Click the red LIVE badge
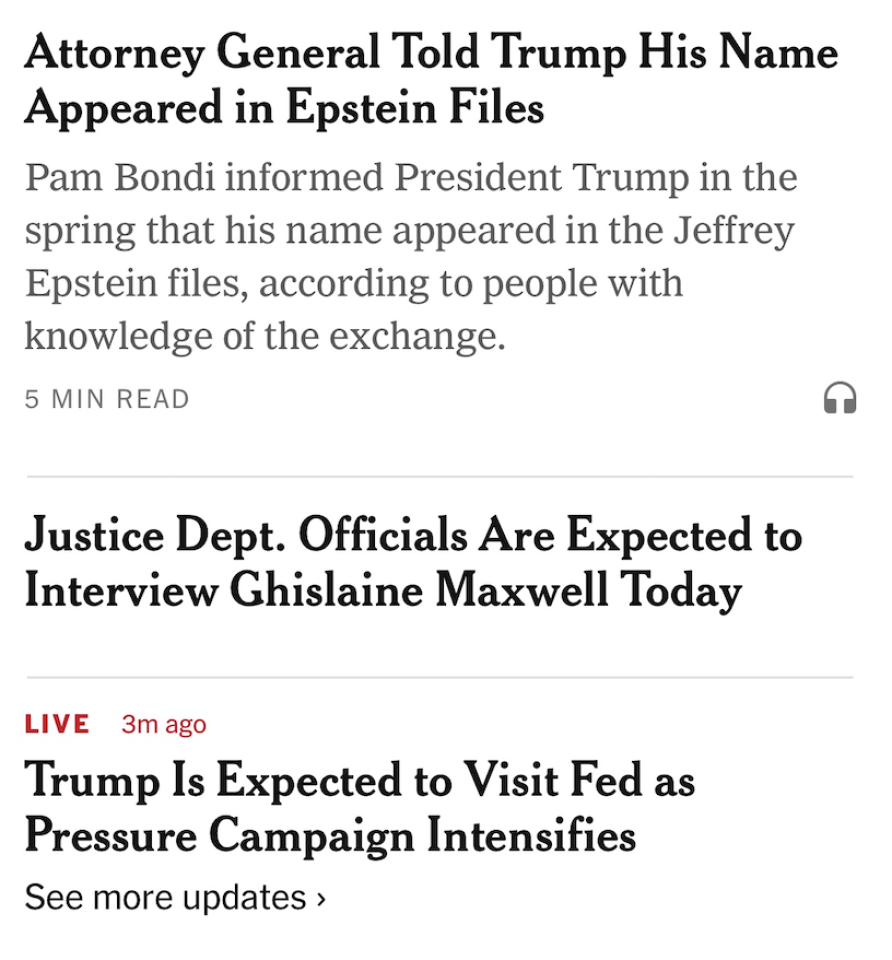892x960 pixels. (x=57, y=724)
